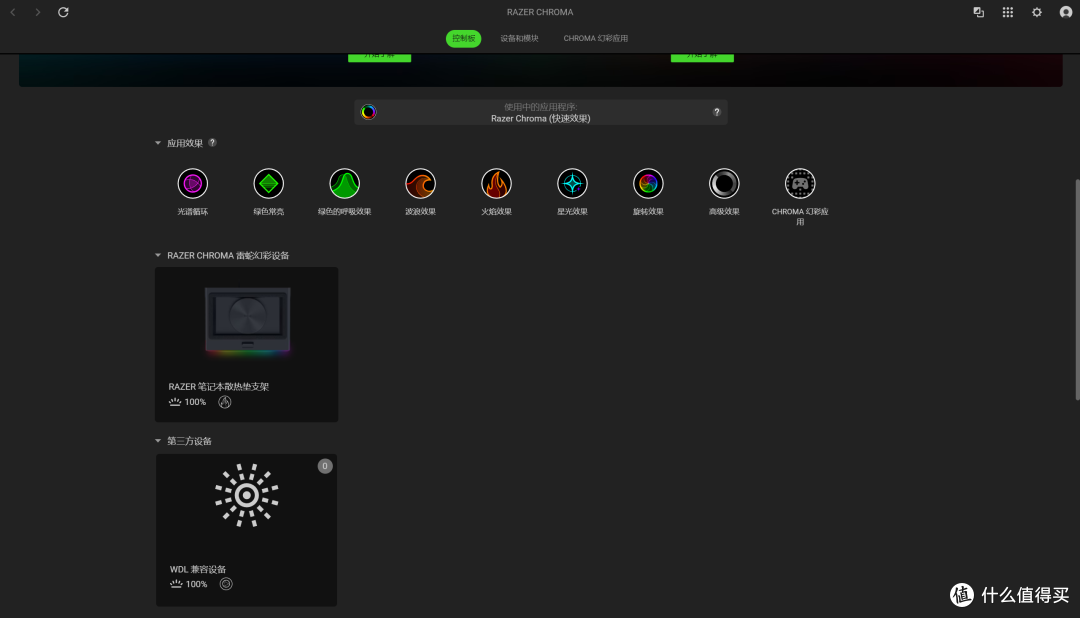Click the fire effect icon on the RAZER 笔记本散热垫支架 card

click(x=225, y=402)
